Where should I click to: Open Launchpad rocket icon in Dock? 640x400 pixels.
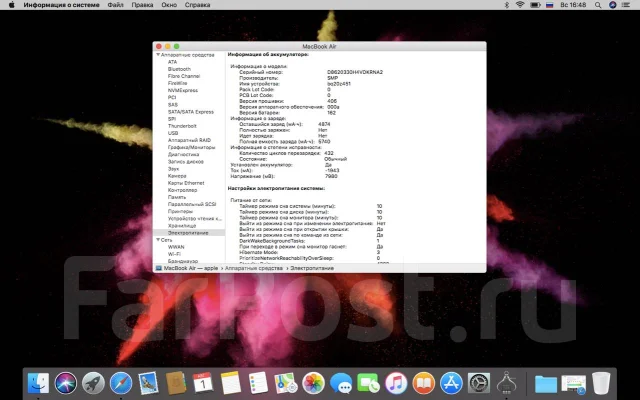tap(93, 384)
